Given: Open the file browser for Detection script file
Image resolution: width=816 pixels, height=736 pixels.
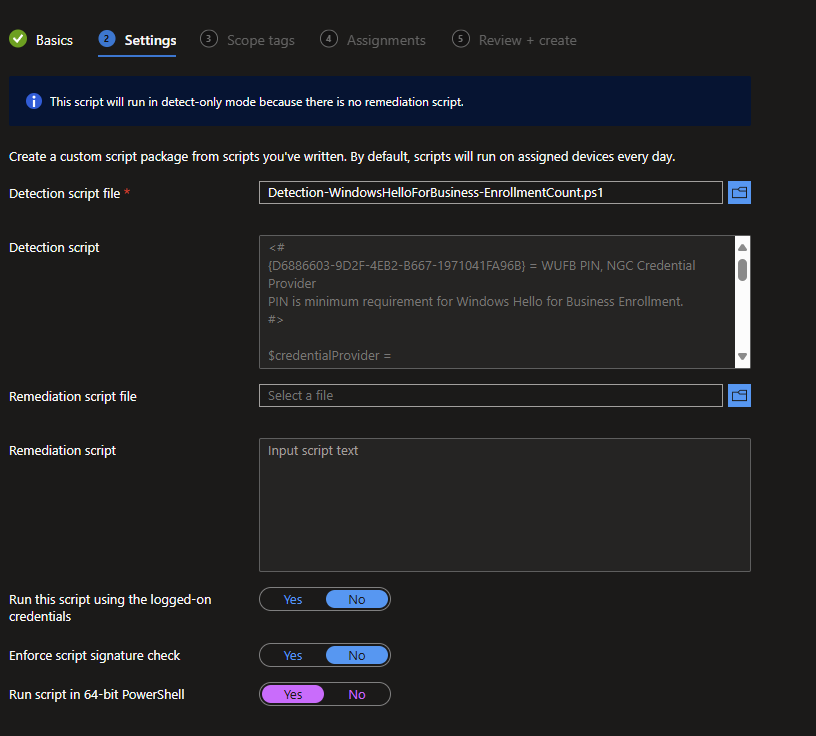Looking at the screenshot, I should [x=739, y=192].
